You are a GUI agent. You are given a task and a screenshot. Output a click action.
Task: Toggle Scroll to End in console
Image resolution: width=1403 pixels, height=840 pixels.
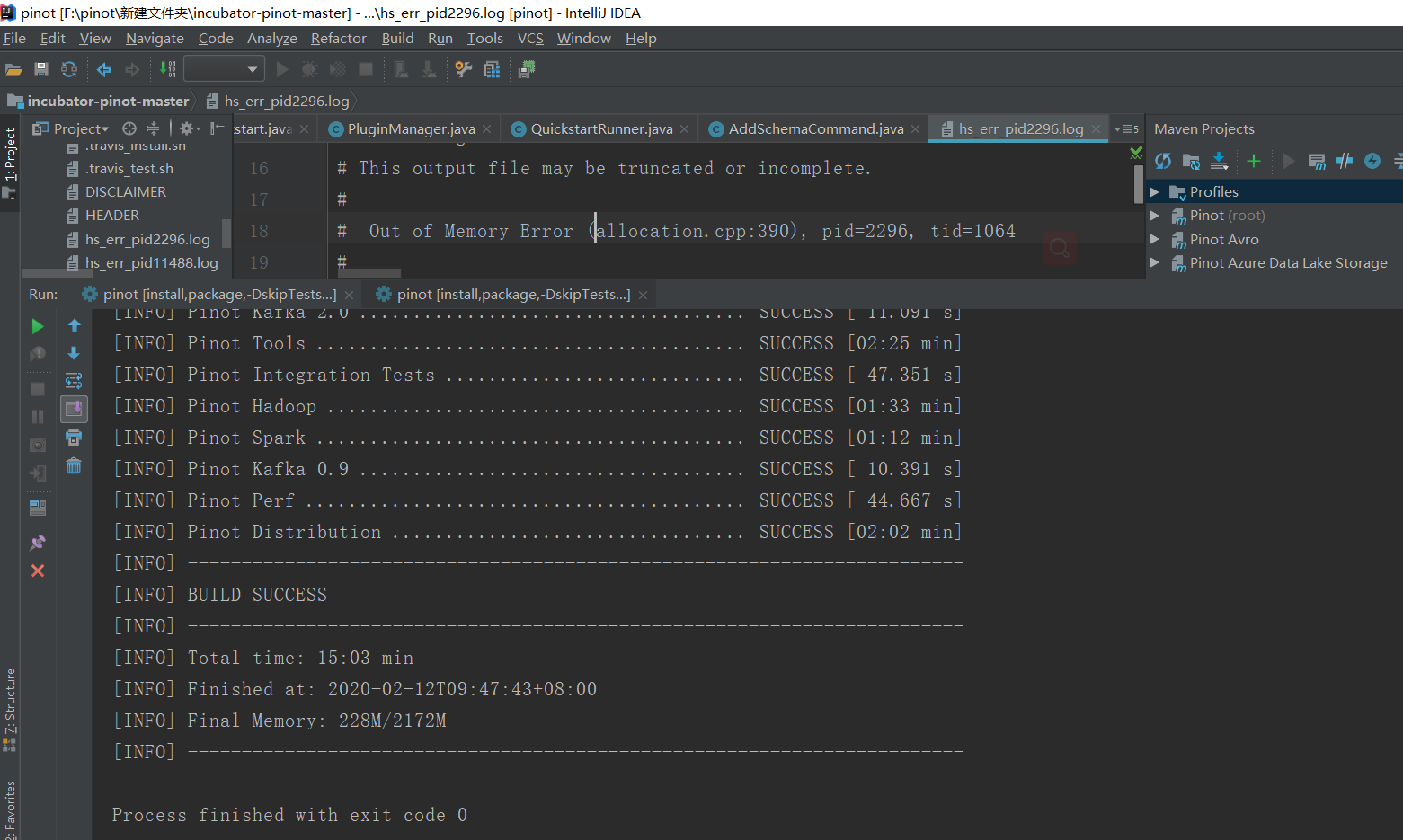pos(74,409)
